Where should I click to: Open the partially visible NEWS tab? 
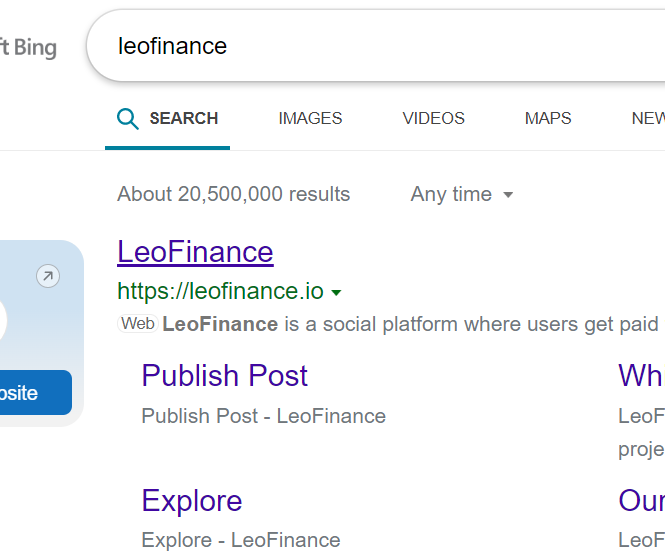pyautogui.click(x=648, y=118)
